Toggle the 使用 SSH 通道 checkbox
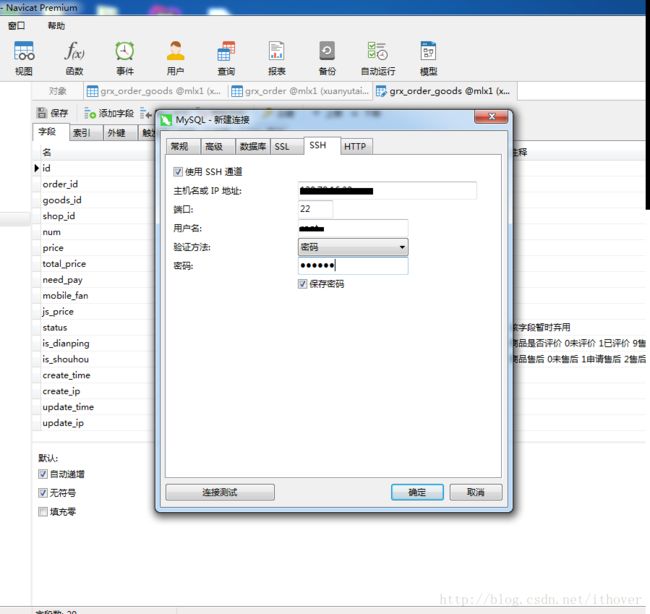 (178, 172)
